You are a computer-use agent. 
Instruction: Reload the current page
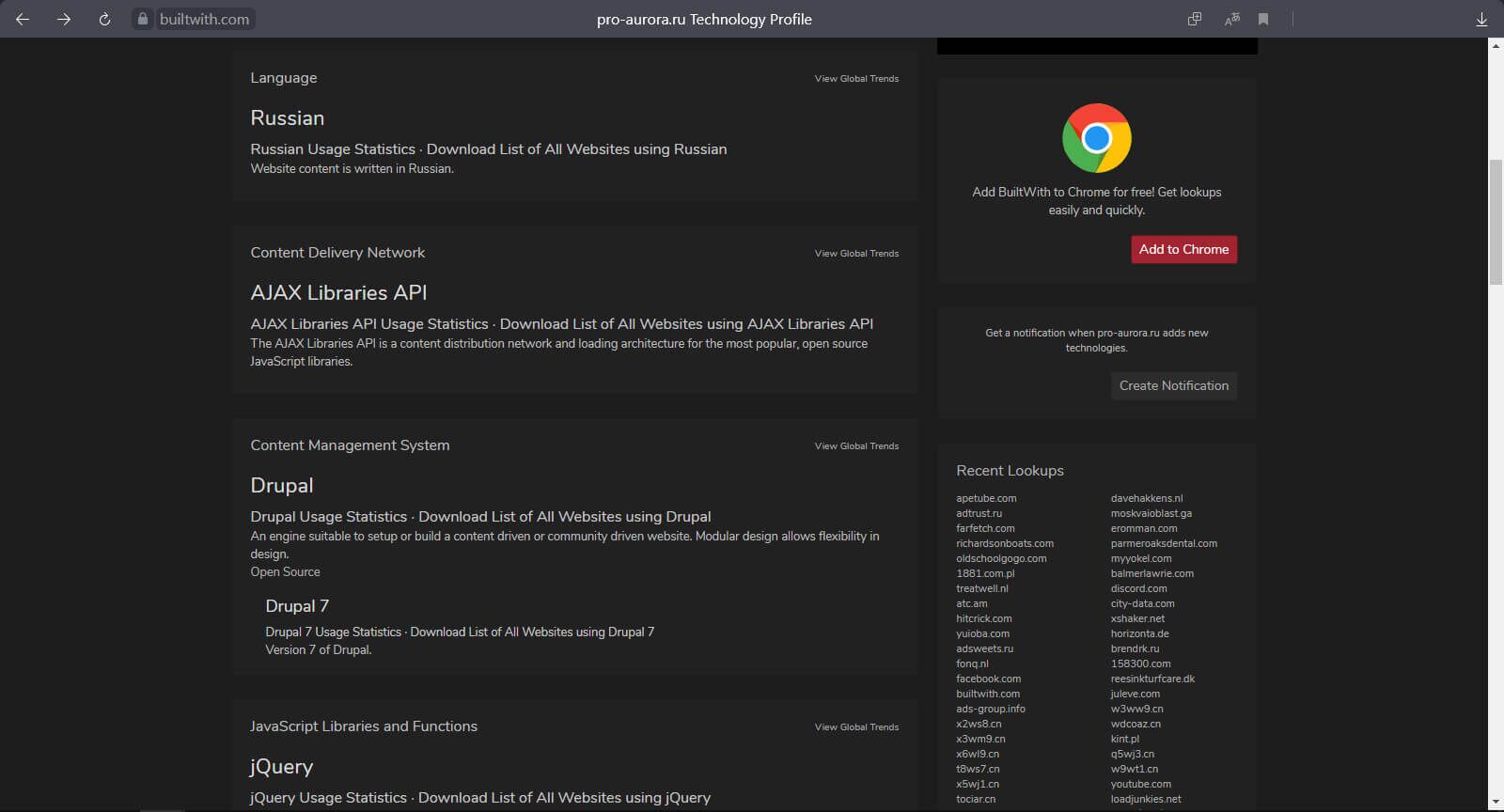[x=104, y=19]
